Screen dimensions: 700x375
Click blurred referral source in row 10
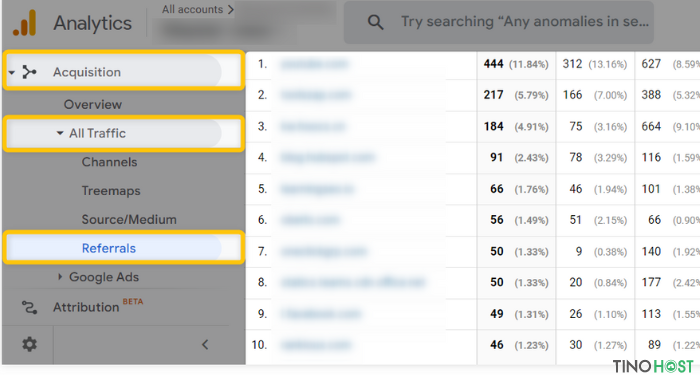pos(315,345)
